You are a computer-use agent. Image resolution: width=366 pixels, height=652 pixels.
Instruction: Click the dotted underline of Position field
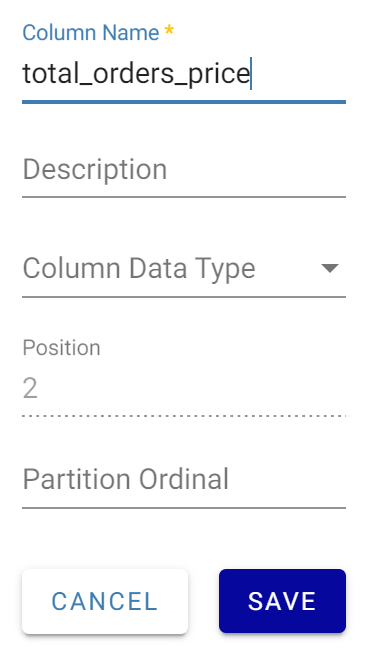(184, 415)
